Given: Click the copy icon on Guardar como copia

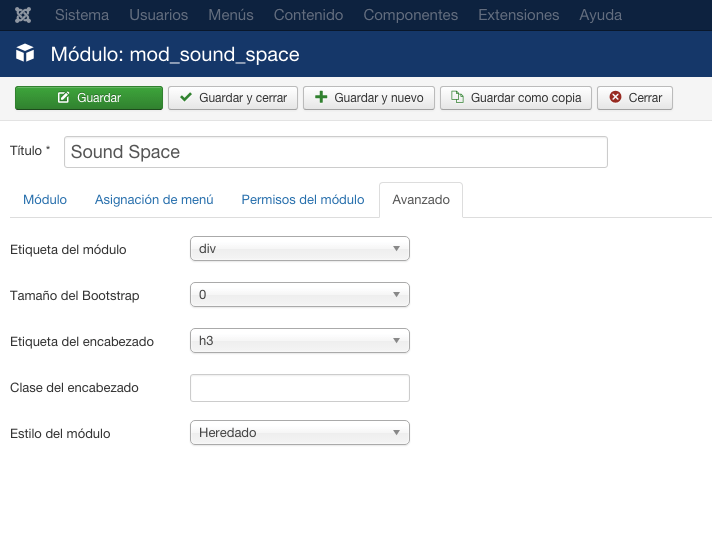Looking at the screenshot, I should click(457, 97).
